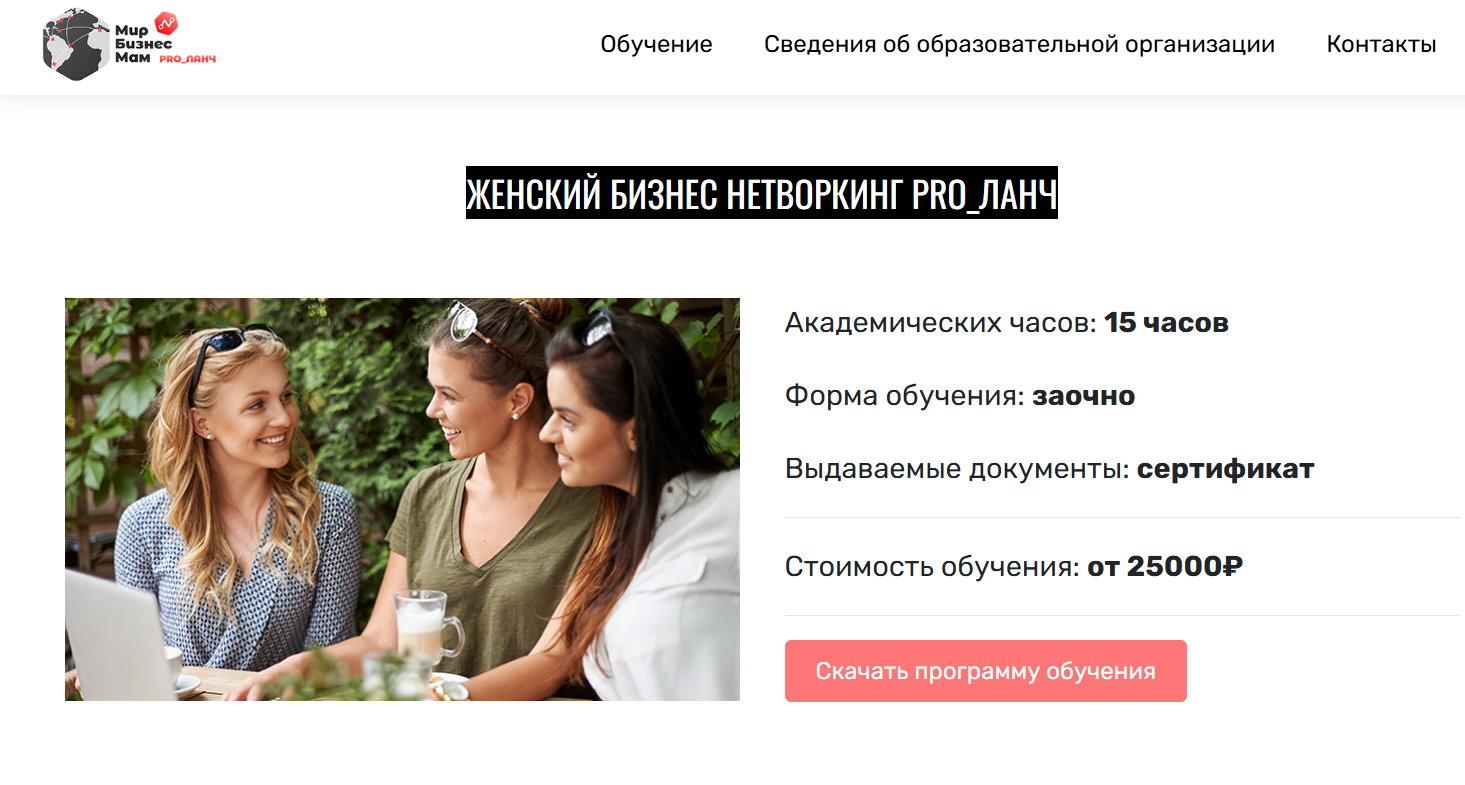The height and width of the screenshot is (785, 1465).
Task: Click the заочно study form value
Action: 1084,396
